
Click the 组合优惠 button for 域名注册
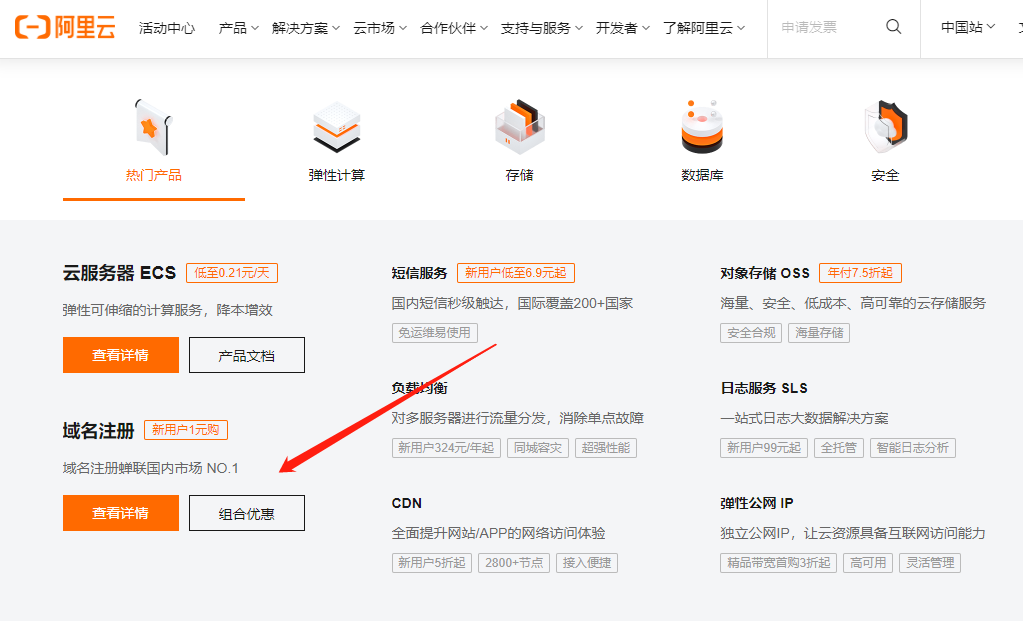pos(246,512)
